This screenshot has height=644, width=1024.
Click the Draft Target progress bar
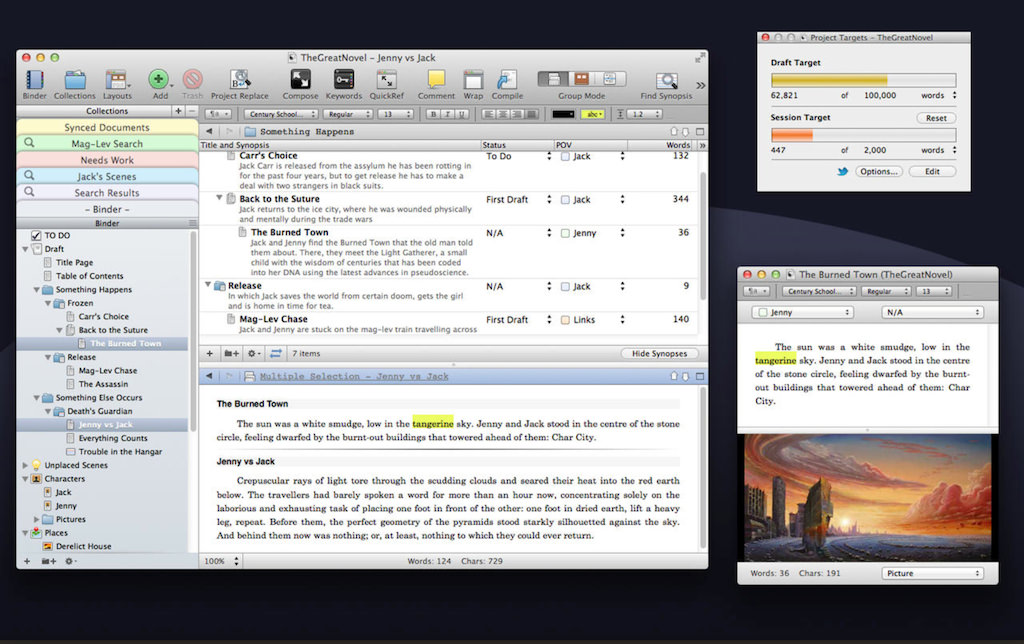click(863, 80)
